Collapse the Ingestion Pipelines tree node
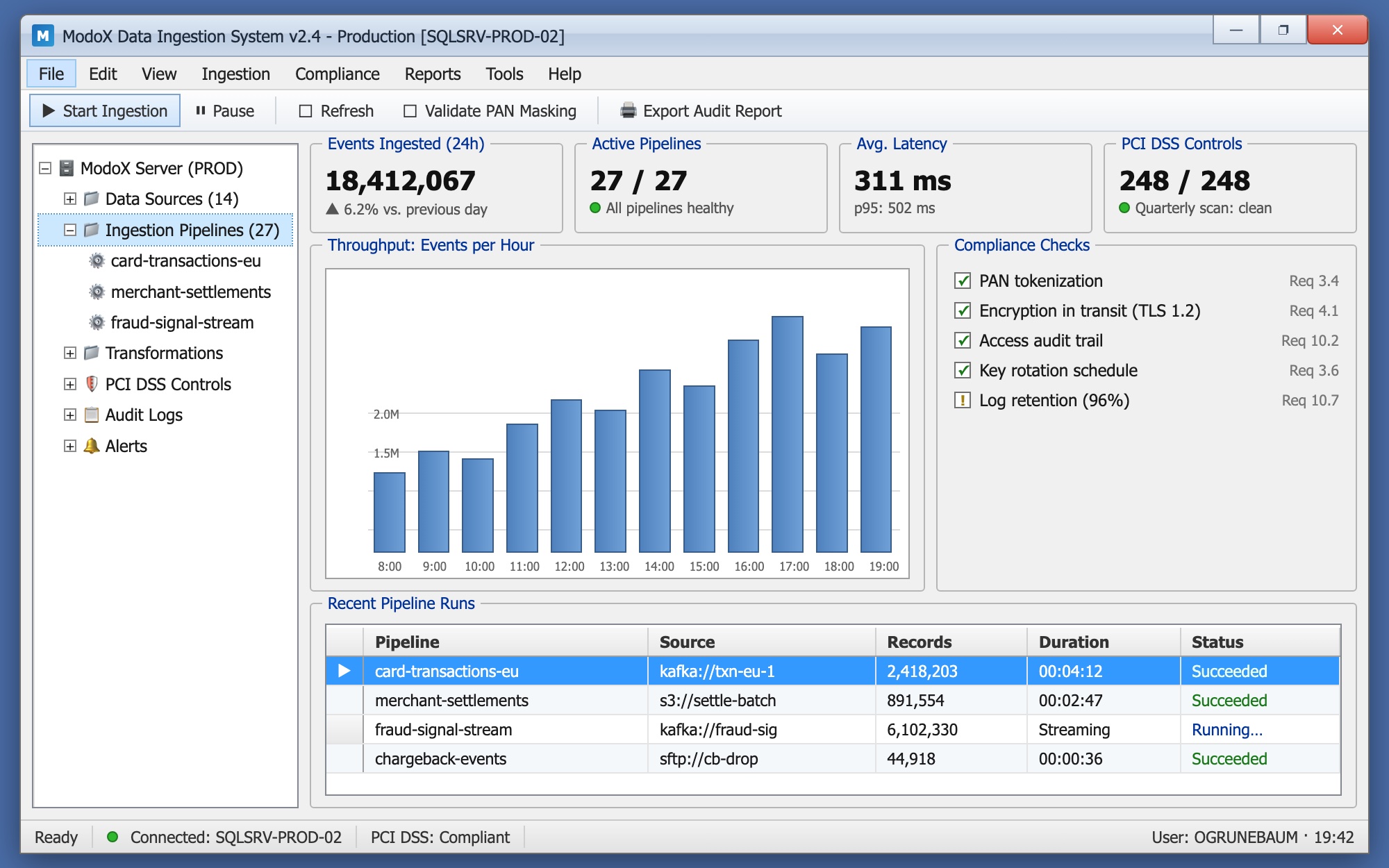 tap(70, 231)
